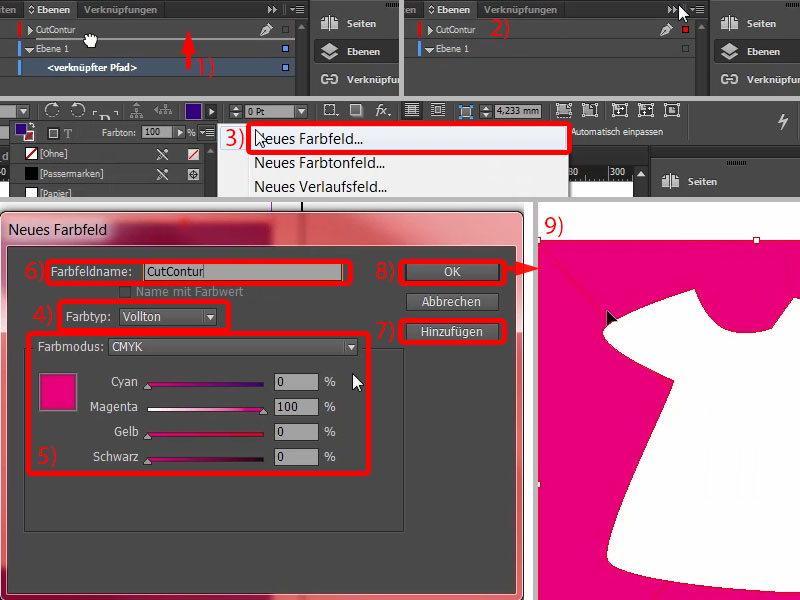Collapse right Ebene 1 layer triangle
This screenshot has height=600, width=800.
(429, 49)
